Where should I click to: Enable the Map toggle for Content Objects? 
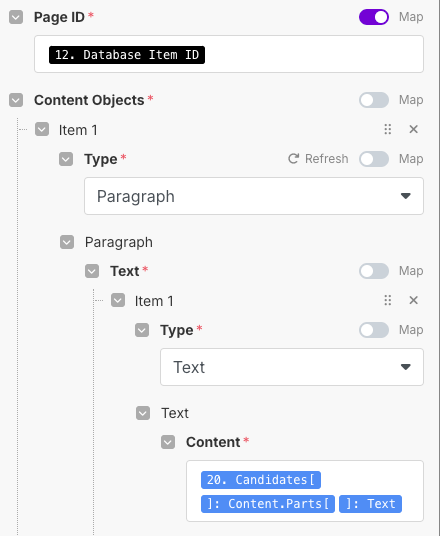(x=374, y=100)
